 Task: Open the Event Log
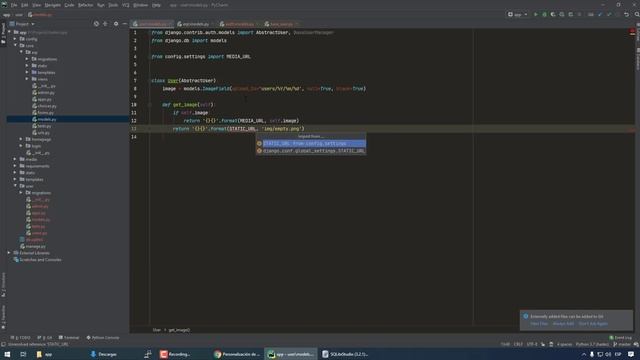click(x=620, y=338)
